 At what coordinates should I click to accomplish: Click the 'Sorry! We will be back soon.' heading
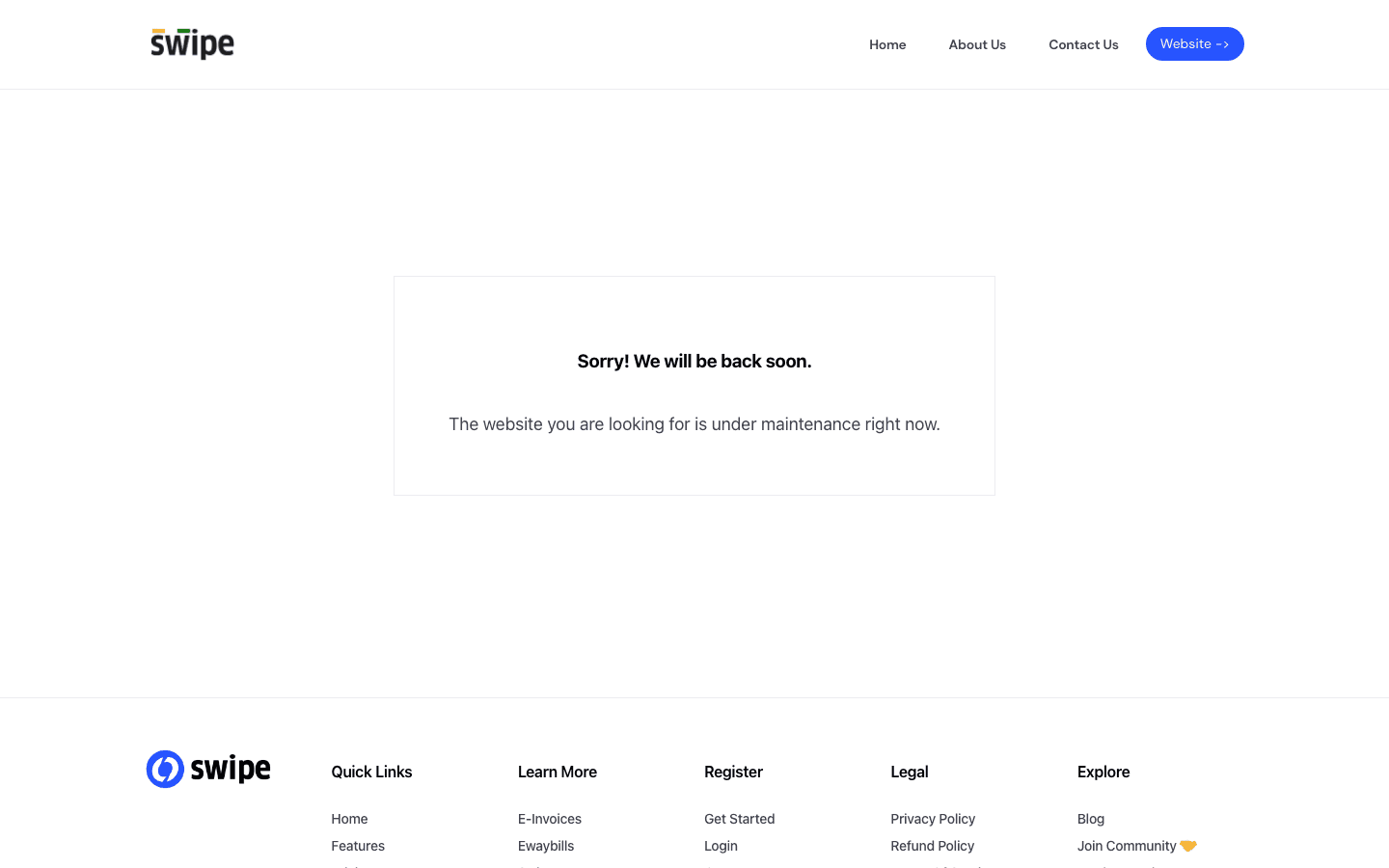tap(694, 362)
